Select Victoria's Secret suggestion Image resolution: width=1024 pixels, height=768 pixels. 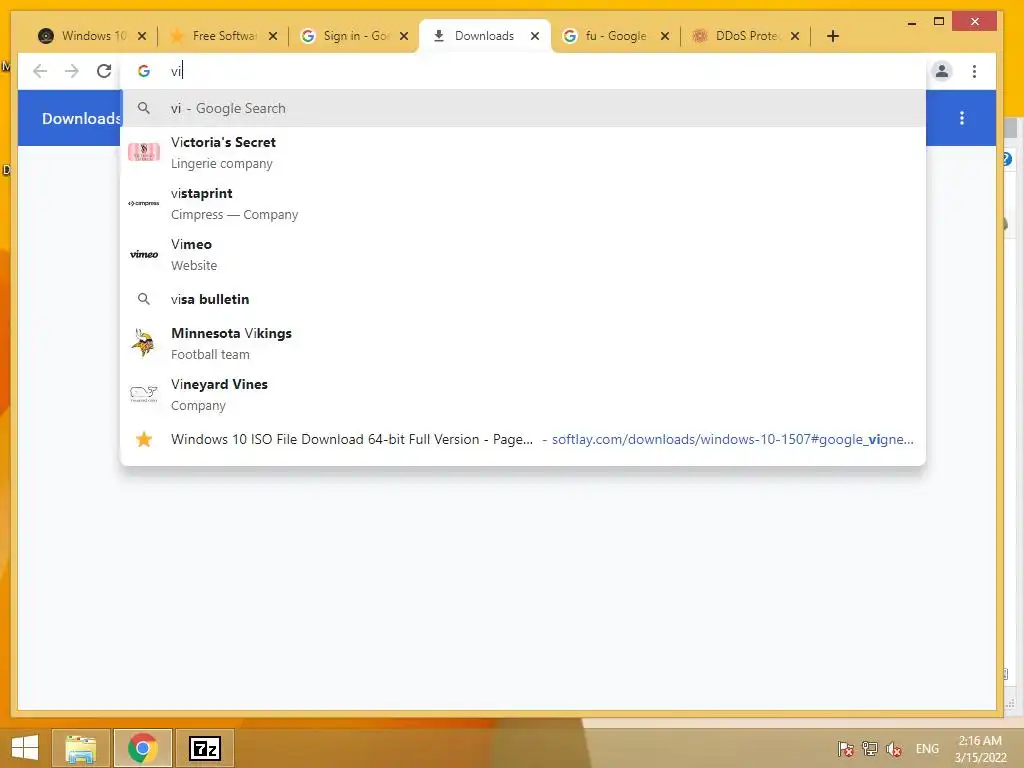(523, 153)
